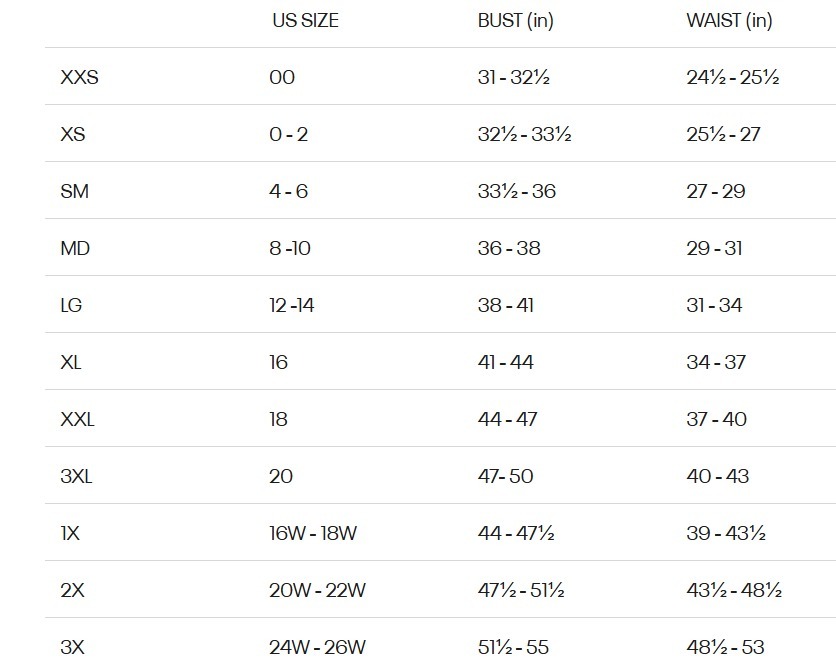Select the 1X plus size label
The width and height of the screenshot is (836, 667).
click(70, 533)
